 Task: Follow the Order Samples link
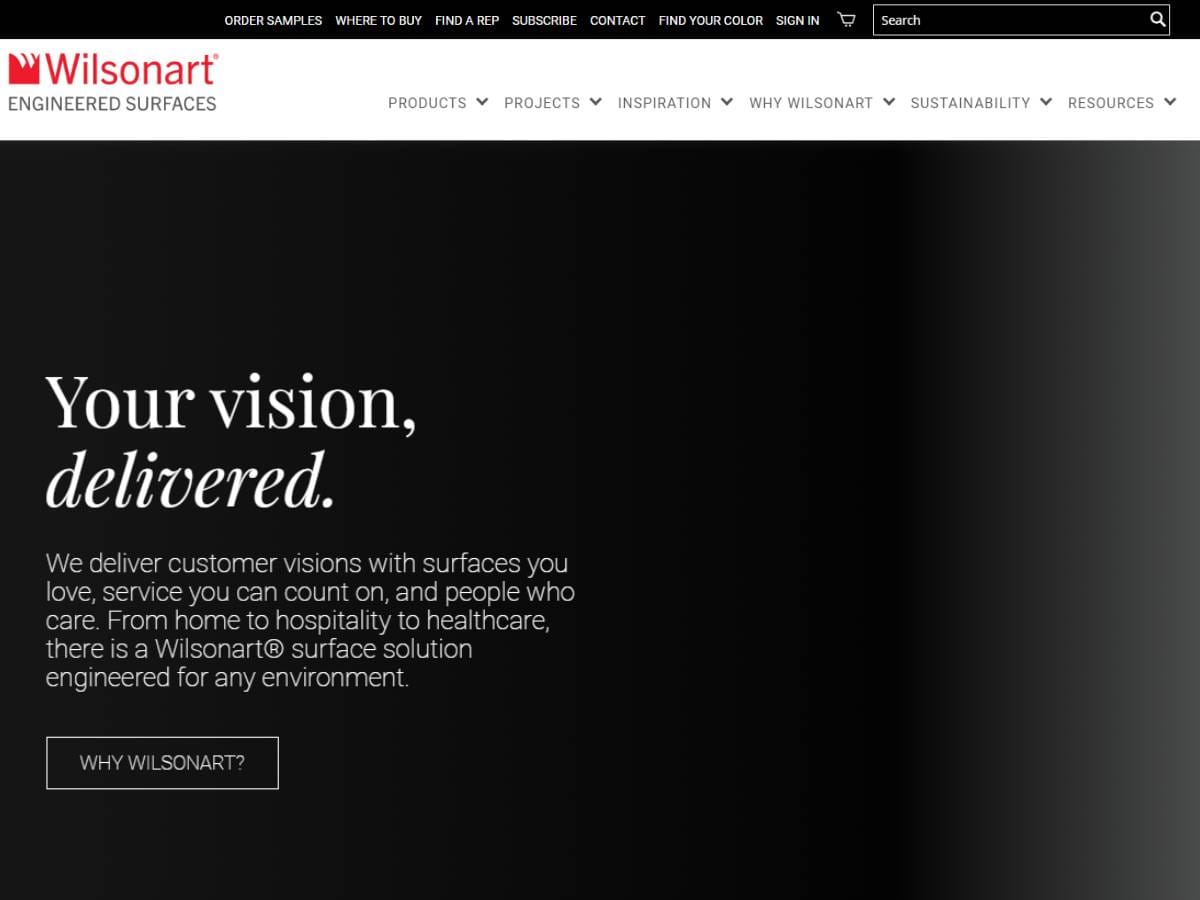pos(273,20)
